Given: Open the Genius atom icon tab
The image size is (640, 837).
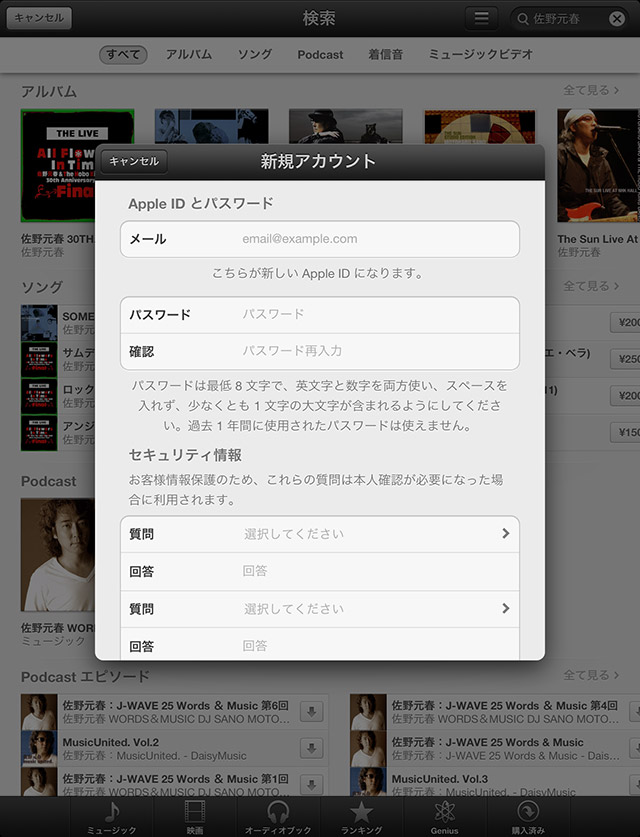Looking at the screenshot, I should click(445, 817).
